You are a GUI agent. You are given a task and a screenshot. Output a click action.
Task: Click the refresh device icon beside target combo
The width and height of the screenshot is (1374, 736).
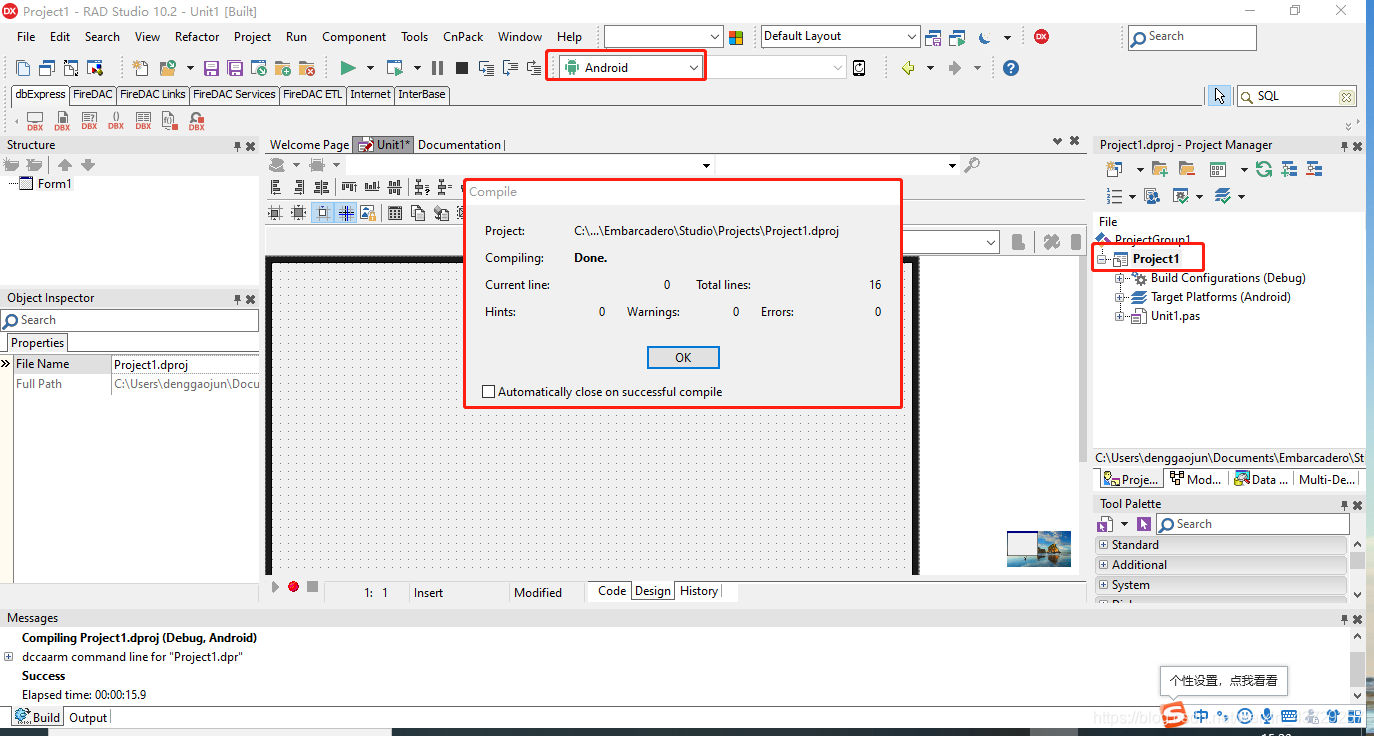pyautogui.click(x=859, y=68)
